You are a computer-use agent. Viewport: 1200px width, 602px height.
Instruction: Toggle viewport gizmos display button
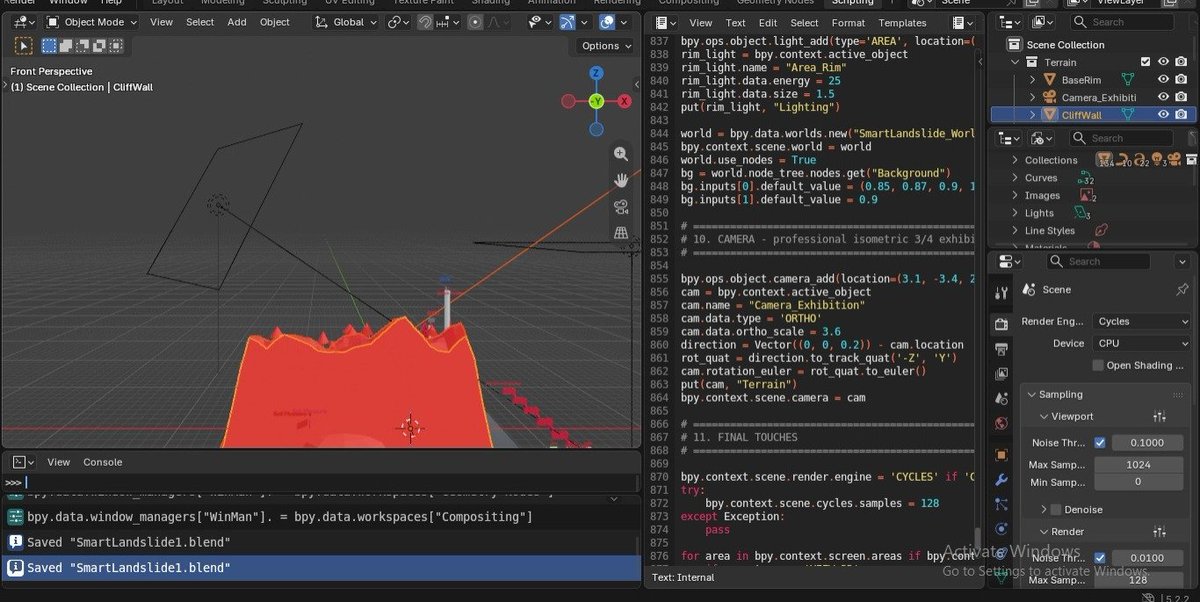tap(568, 22)
